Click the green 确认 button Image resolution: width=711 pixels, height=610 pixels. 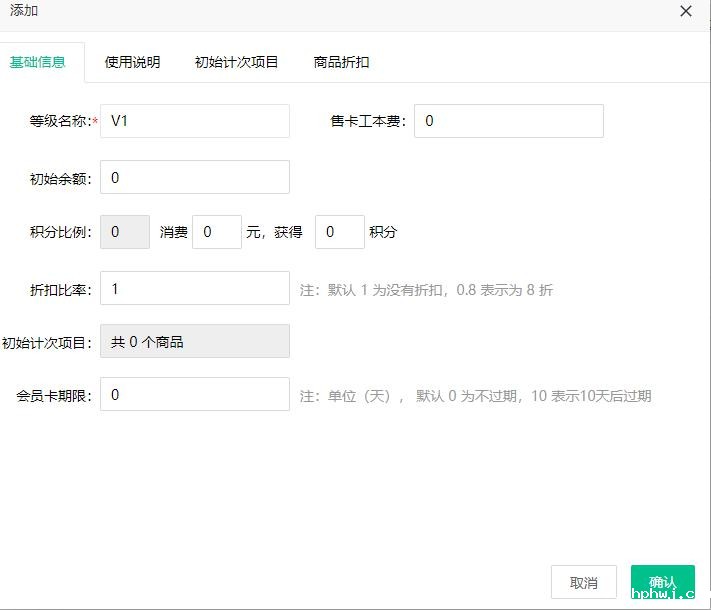(662, 582)
